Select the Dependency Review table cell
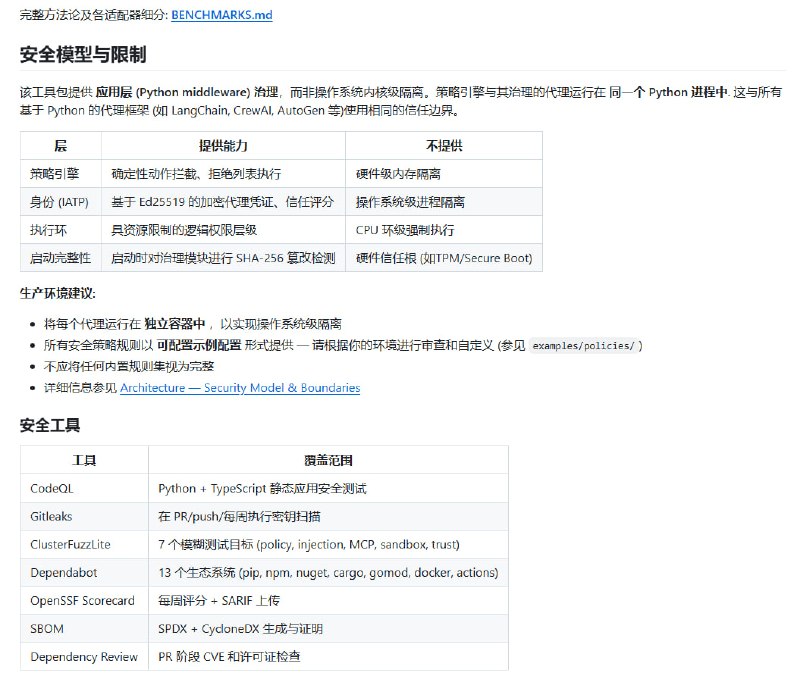 tap(84, 656)
